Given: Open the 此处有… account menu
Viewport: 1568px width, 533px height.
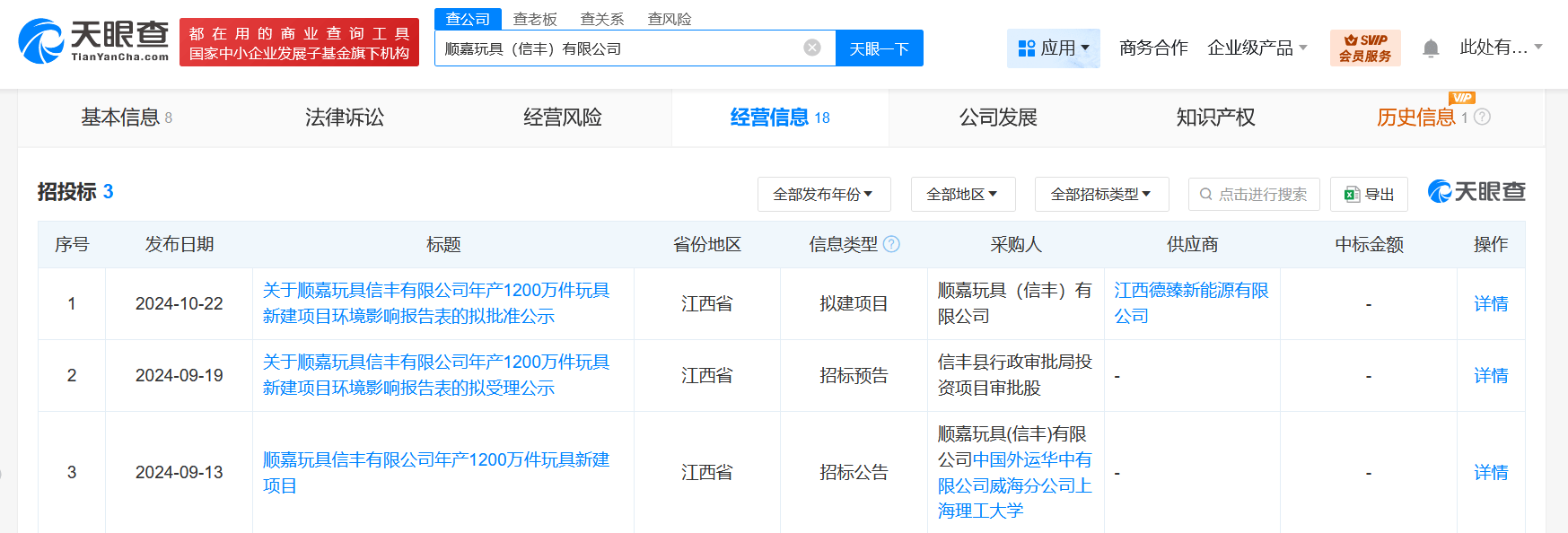Looking at the screenshot, I should (x=1501, y=48).
